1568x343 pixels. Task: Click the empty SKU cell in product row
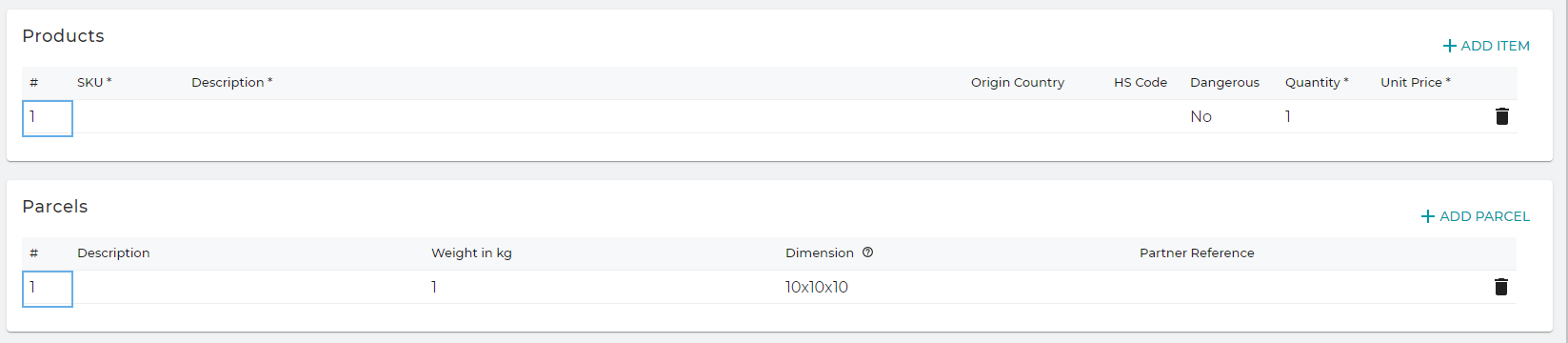coord(127,116)
